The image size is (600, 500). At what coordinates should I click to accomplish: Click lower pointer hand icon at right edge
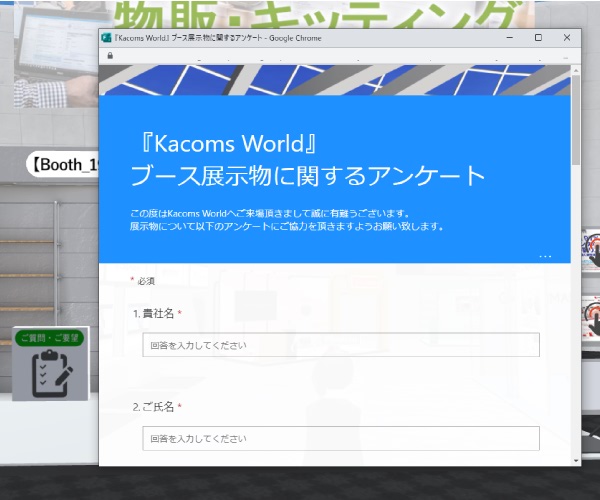[x=590, y=318]
